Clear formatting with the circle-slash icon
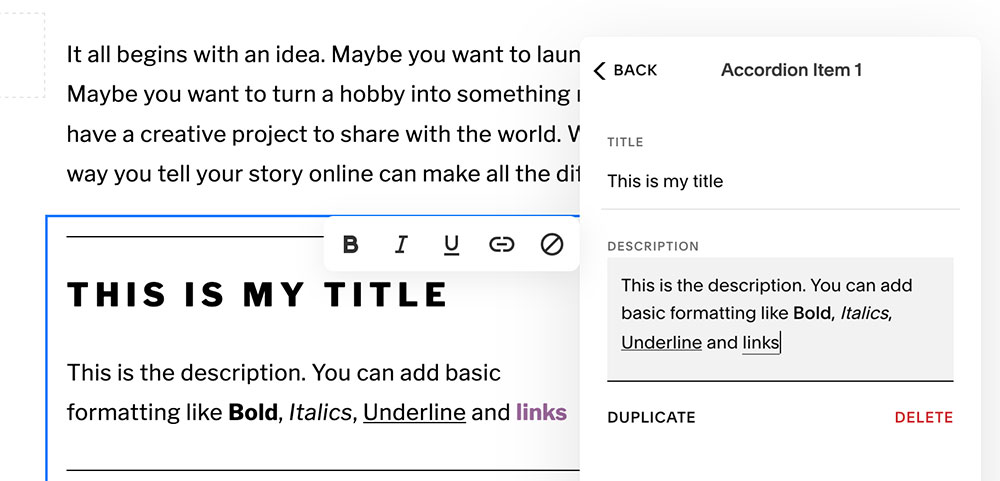Viewport: 1000px width, 481px height. 552,244
